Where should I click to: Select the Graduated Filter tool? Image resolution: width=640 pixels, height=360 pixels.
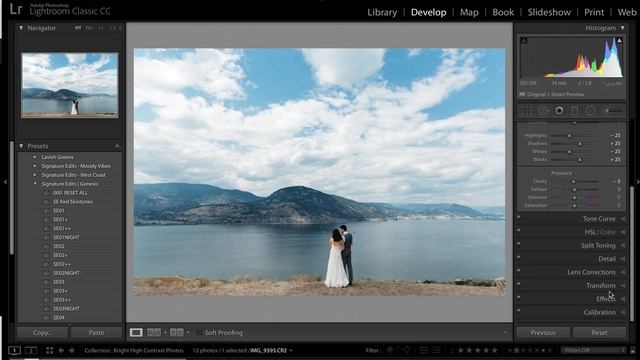coord(575,111)
